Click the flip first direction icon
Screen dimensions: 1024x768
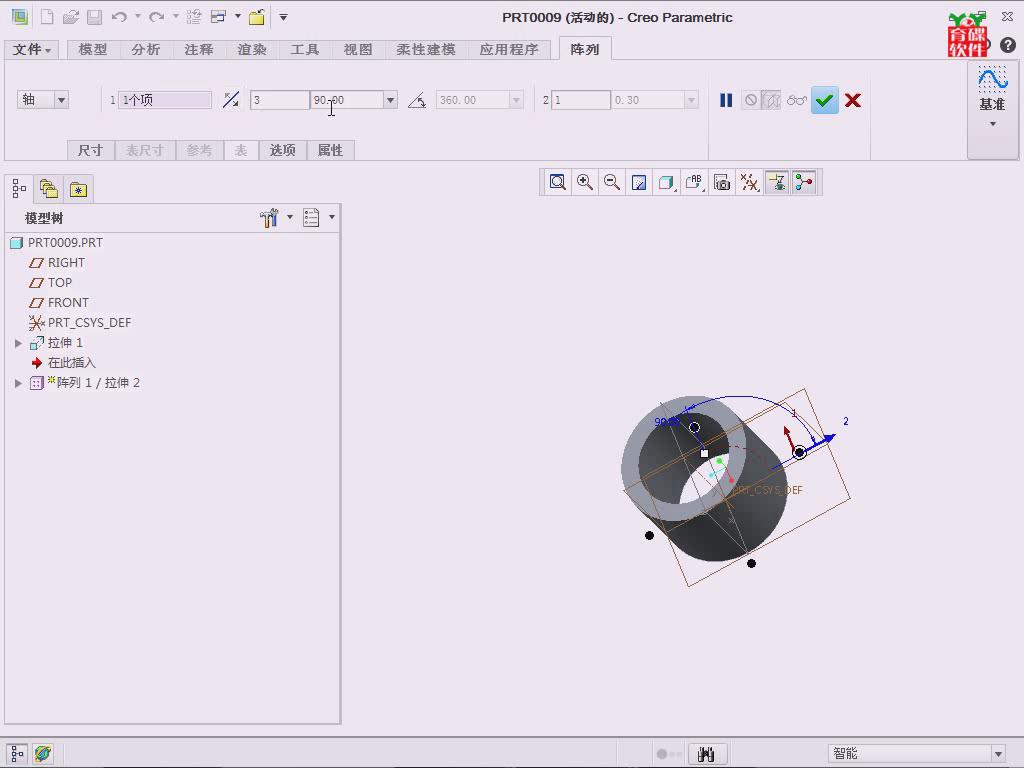231,100
